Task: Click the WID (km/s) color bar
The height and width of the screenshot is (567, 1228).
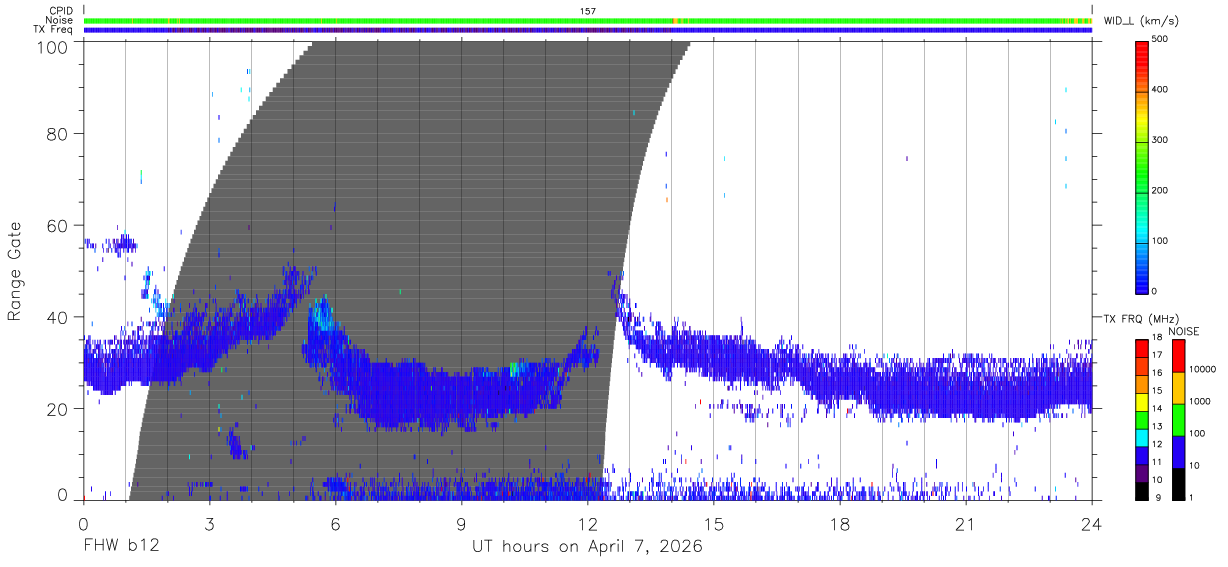Action: pyautogui.click(x=1143, y=166)
